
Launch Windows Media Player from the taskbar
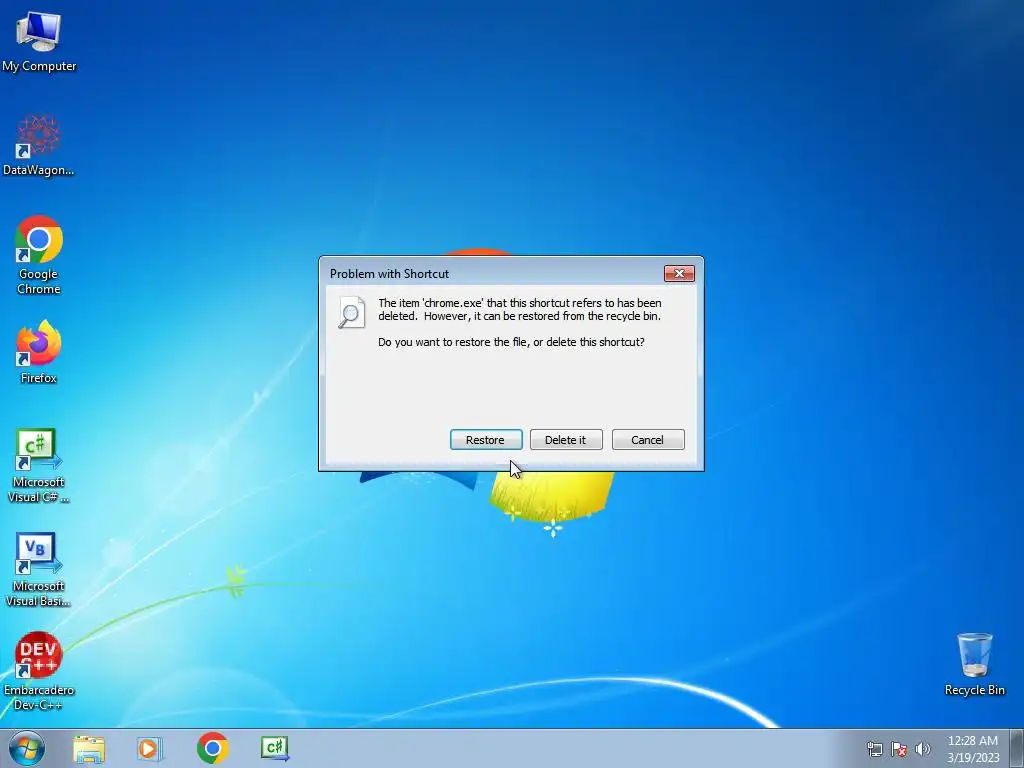[149, 748]
